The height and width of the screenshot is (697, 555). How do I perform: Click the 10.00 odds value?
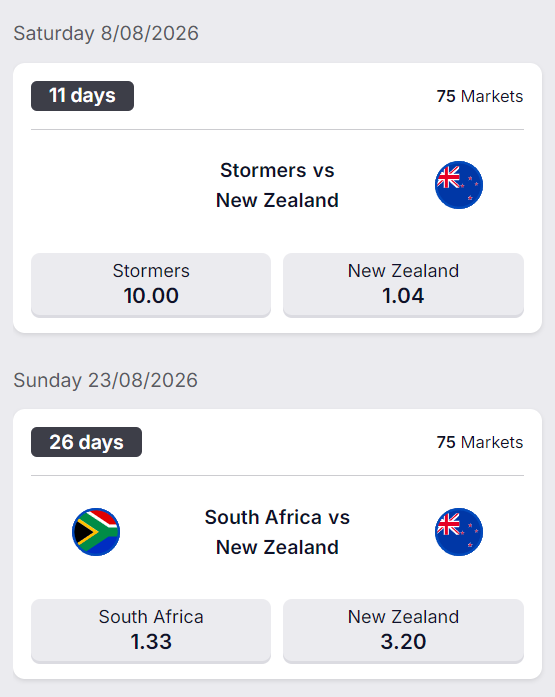click(151, 296)
